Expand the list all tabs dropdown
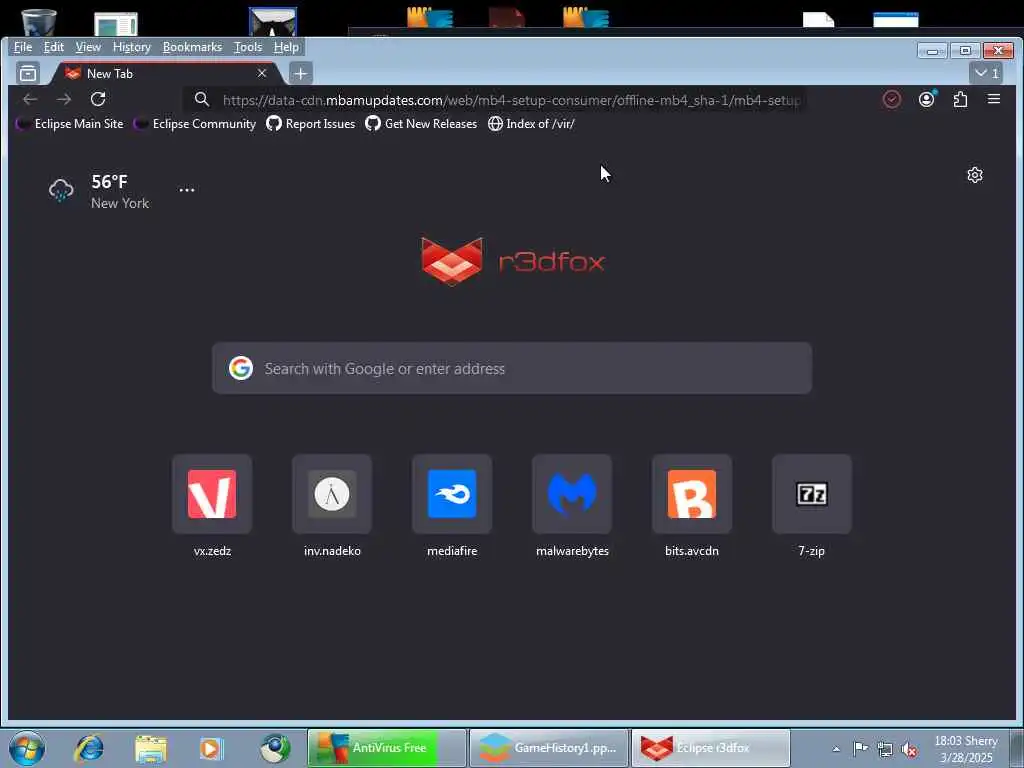The height and width of the screenshot is (768, 1024). point(986,73)
